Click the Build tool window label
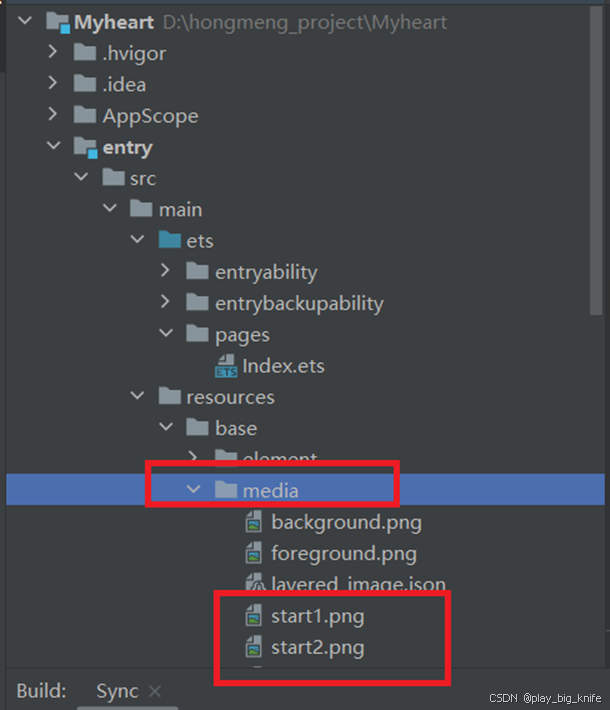The image size is (610, 710). pyautogui.click(x=41, y=691)
